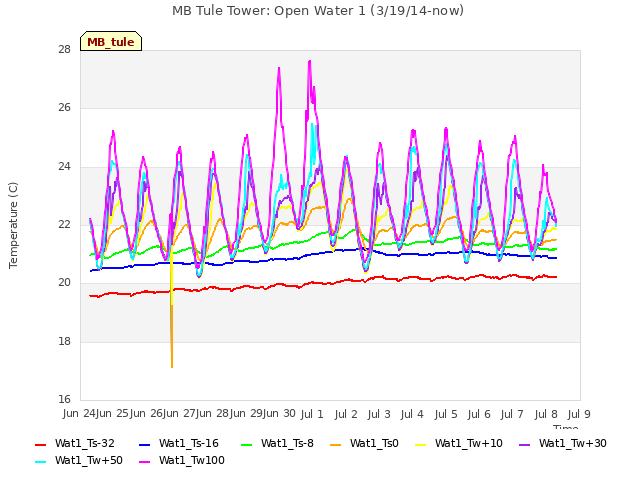
Task: Click the Jul 5 x-axis tick label
Action: point(446,414)
